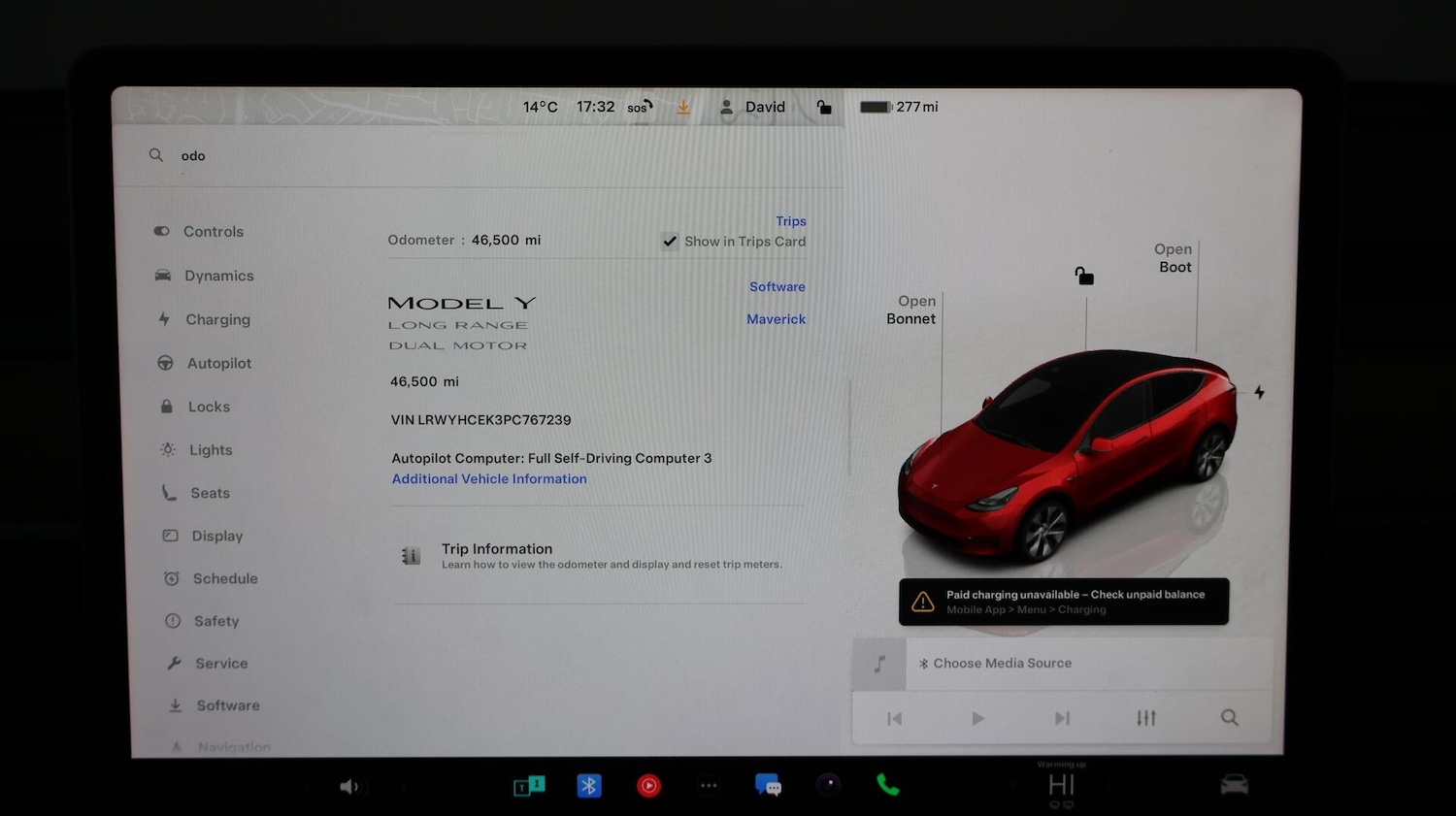This screenshot has width=1456, height=816.
Task: Open the Locks settings menu
Action: pos(195,407)
